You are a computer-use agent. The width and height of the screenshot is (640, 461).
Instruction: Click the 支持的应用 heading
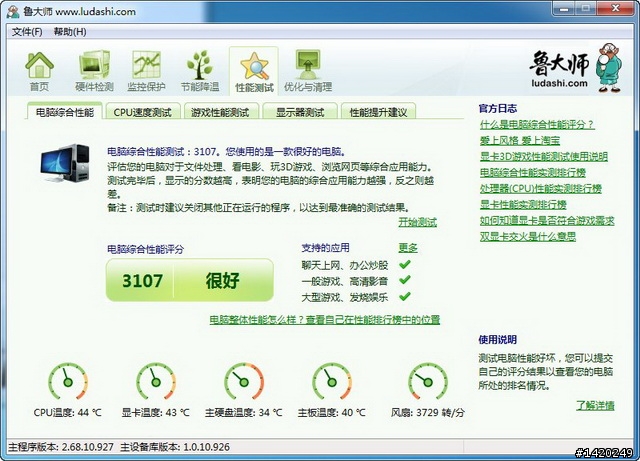[x=325, y=248]
